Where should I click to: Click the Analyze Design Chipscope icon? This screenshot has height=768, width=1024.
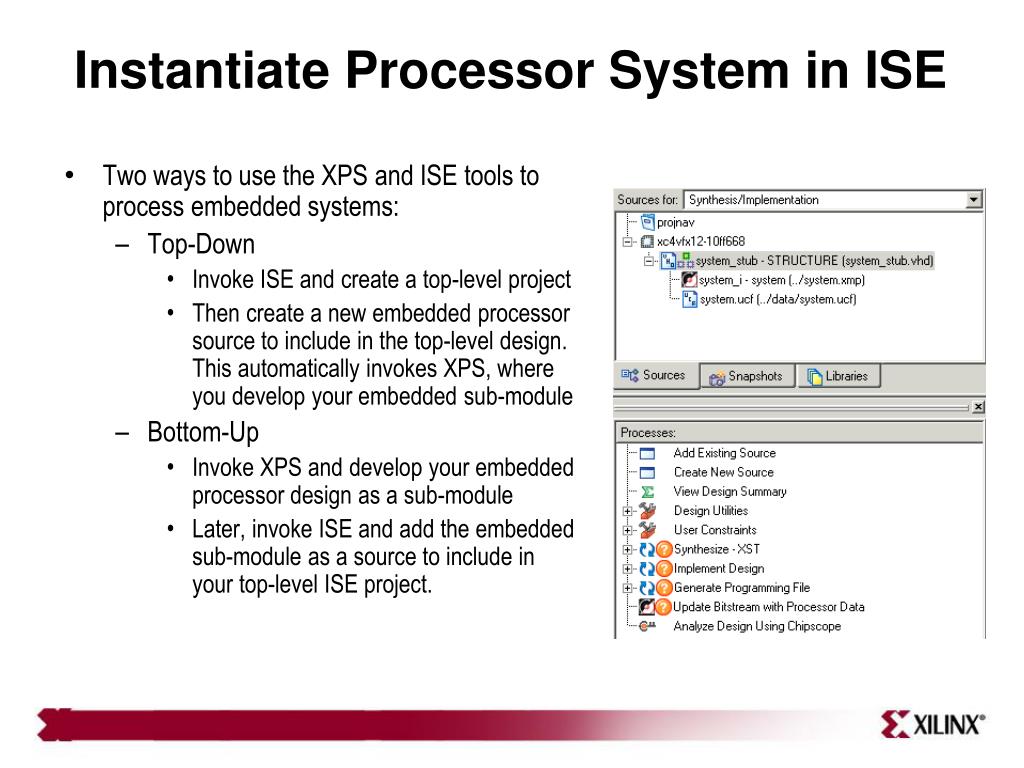coord(647,626)
